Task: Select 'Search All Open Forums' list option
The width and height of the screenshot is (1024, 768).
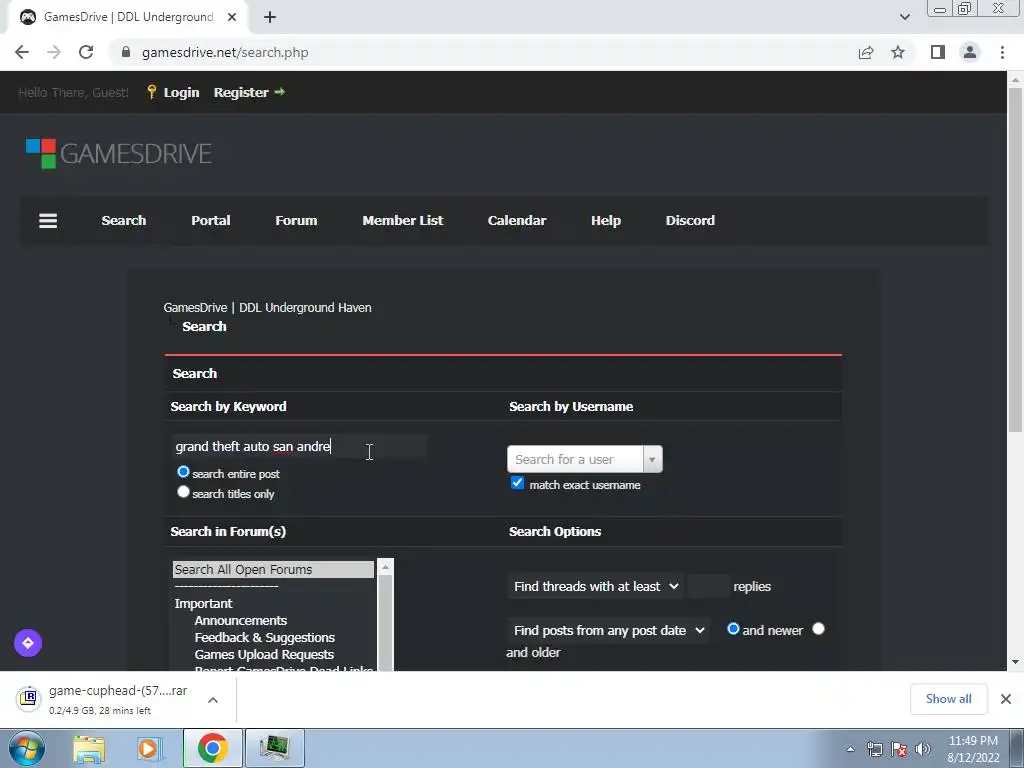Action: click(x=273, y=569)
